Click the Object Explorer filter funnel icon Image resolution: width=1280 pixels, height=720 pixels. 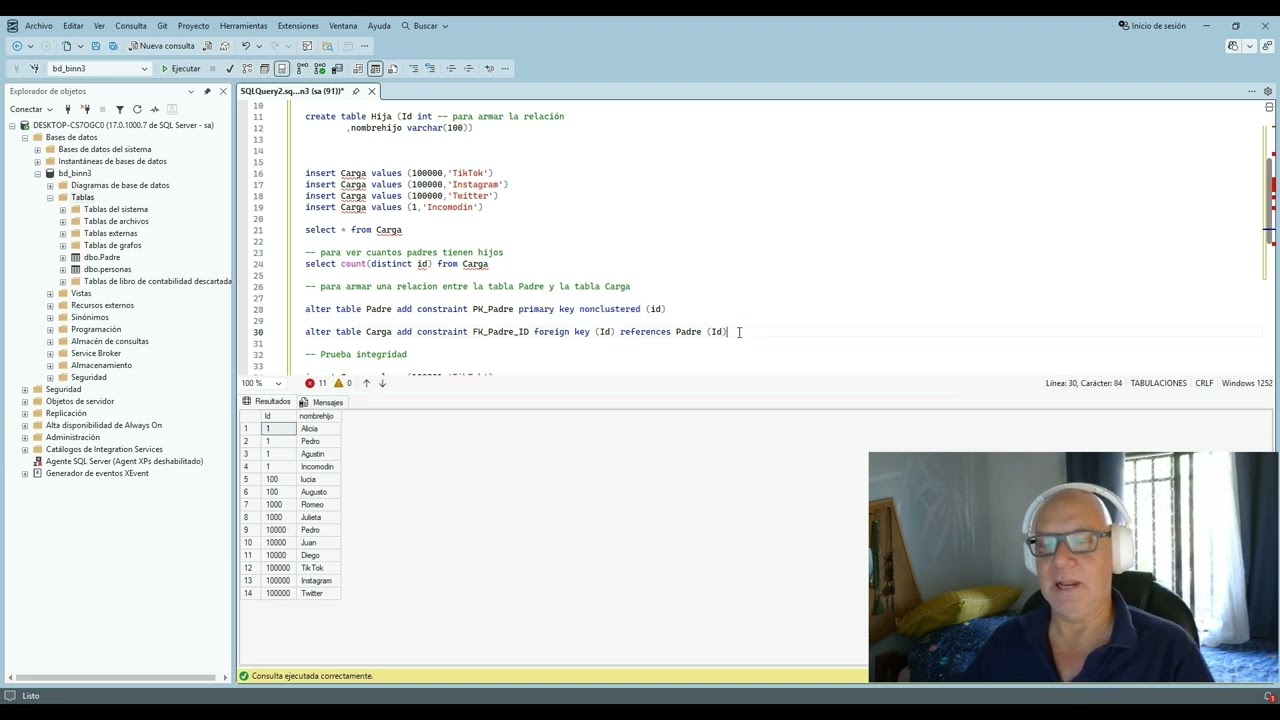click(120, 109)
